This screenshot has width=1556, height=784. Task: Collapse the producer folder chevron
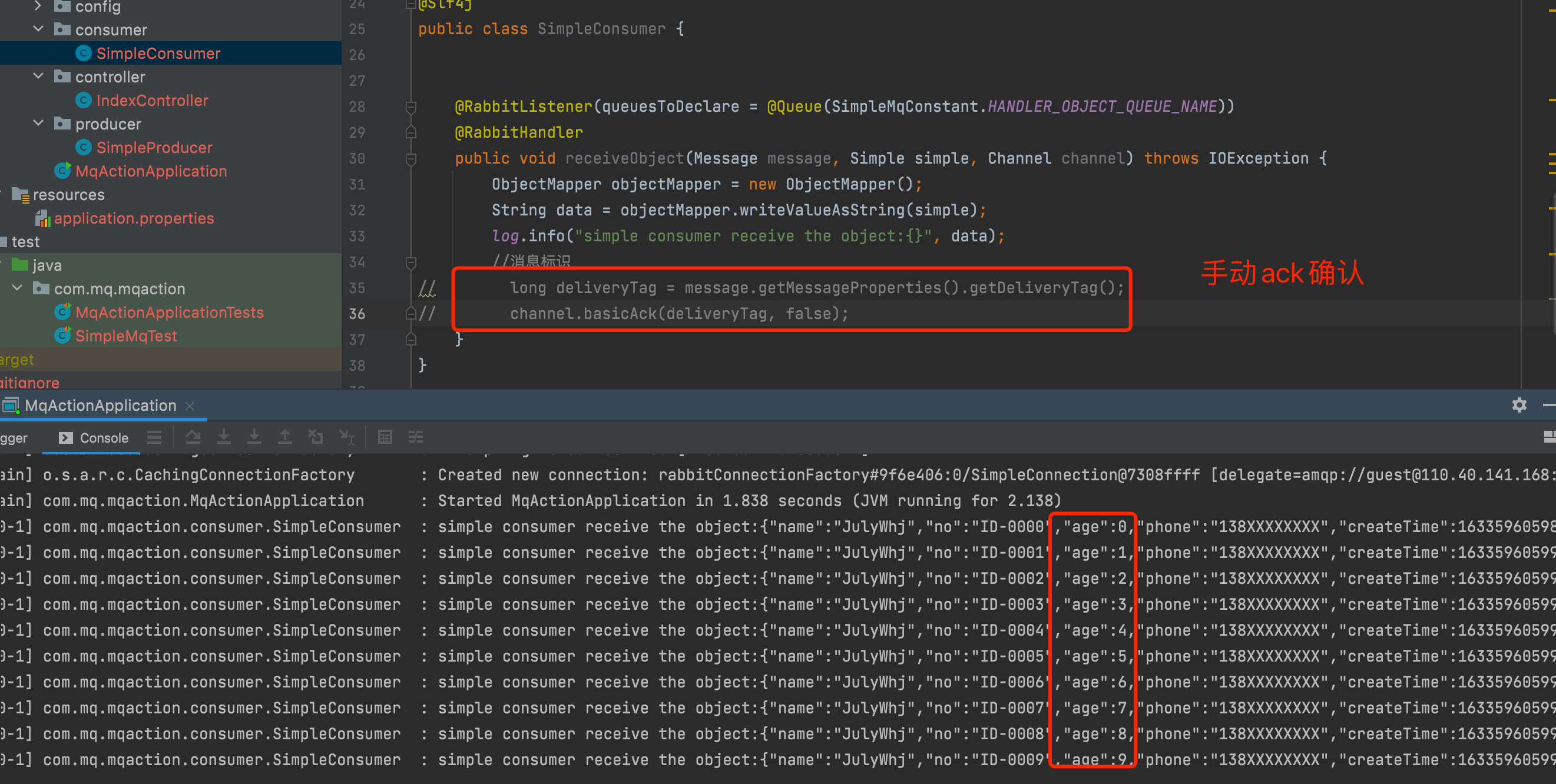[38, 123]
